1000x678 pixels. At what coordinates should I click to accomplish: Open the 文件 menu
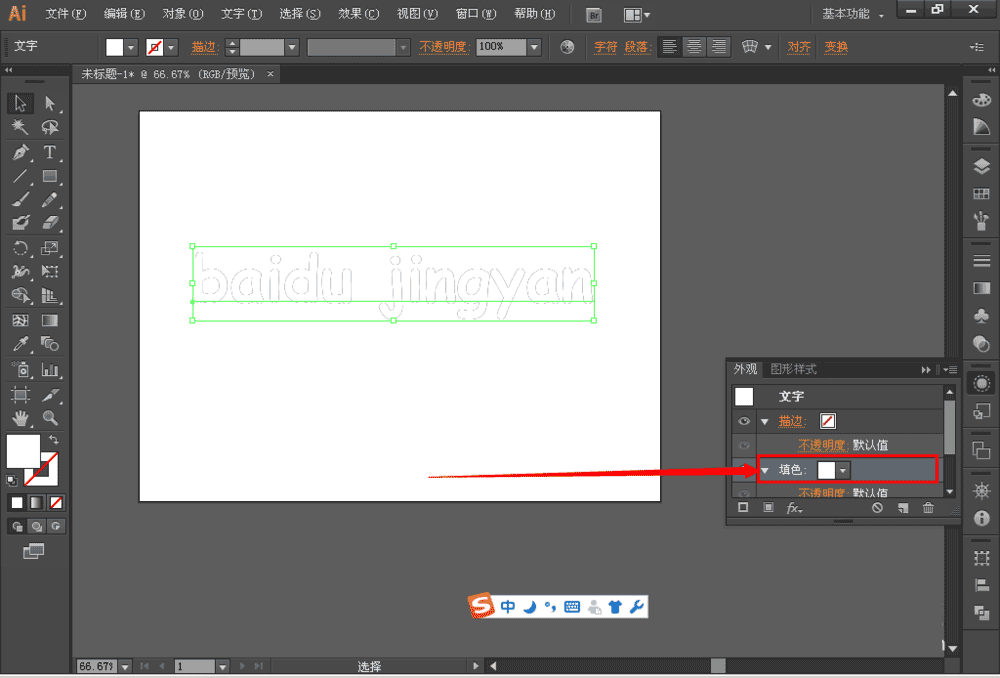66,14
